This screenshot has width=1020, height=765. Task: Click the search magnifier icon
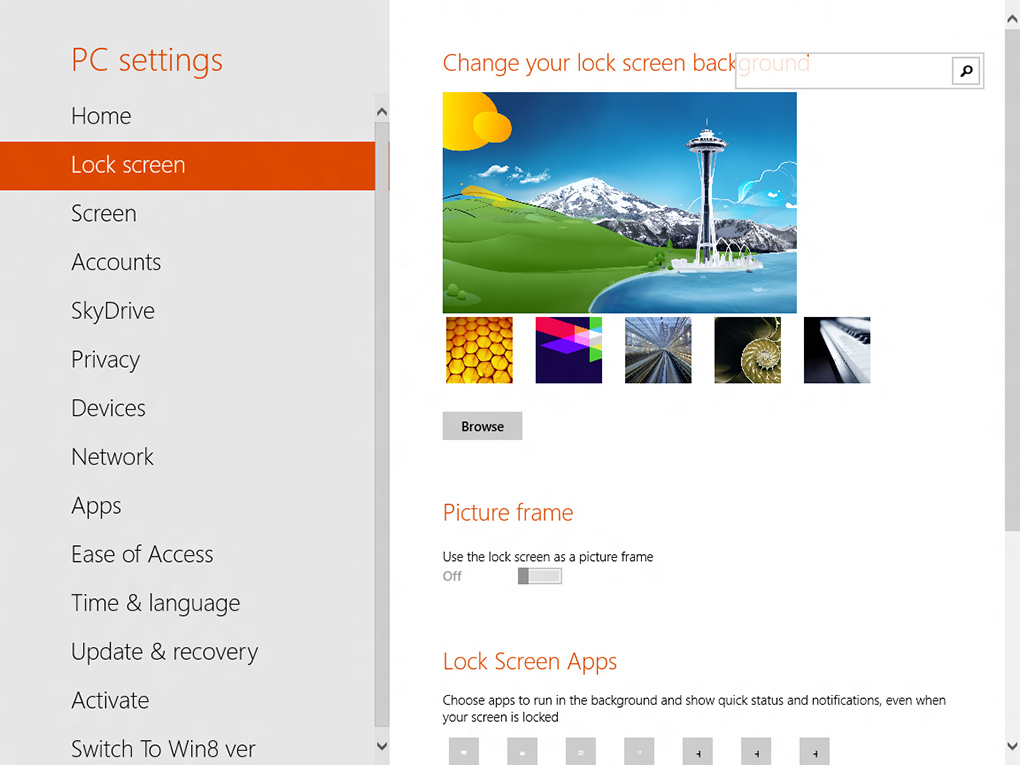[966, 71]
